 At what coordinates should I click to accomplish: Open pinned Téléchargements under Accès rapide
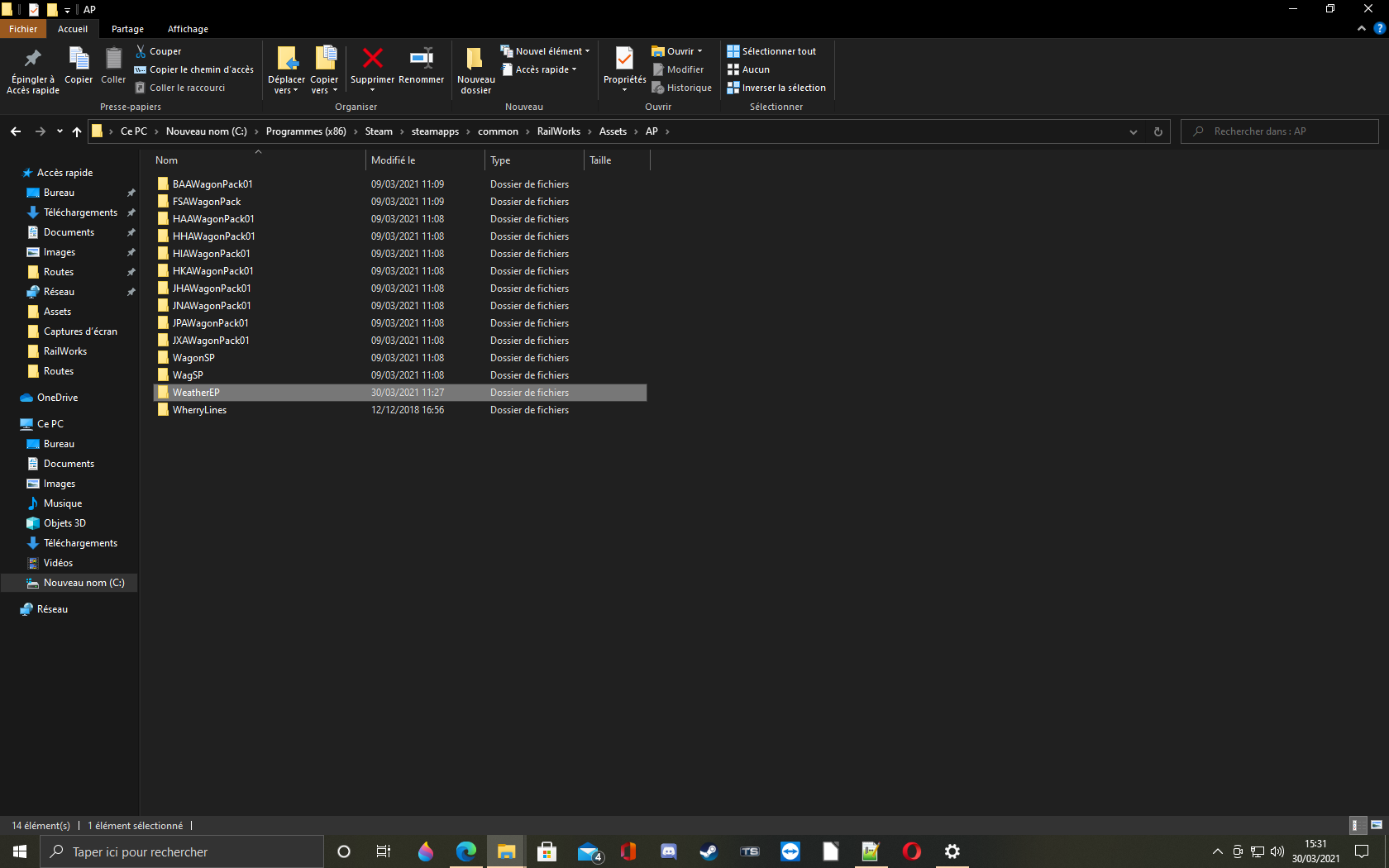[x=80, y=212]
